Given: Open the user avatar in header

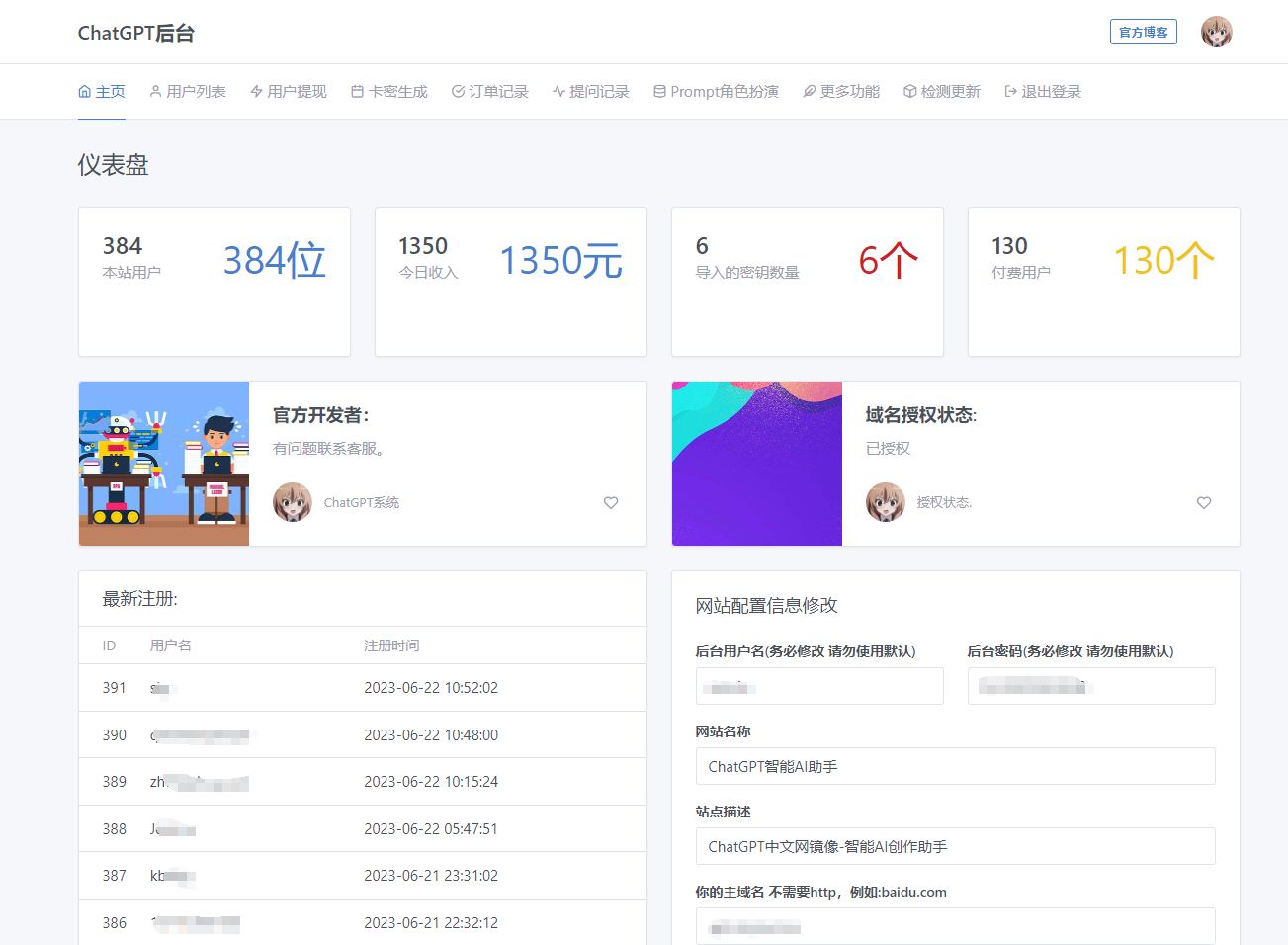Looking at the screenshot, I should click(1216, 33).
